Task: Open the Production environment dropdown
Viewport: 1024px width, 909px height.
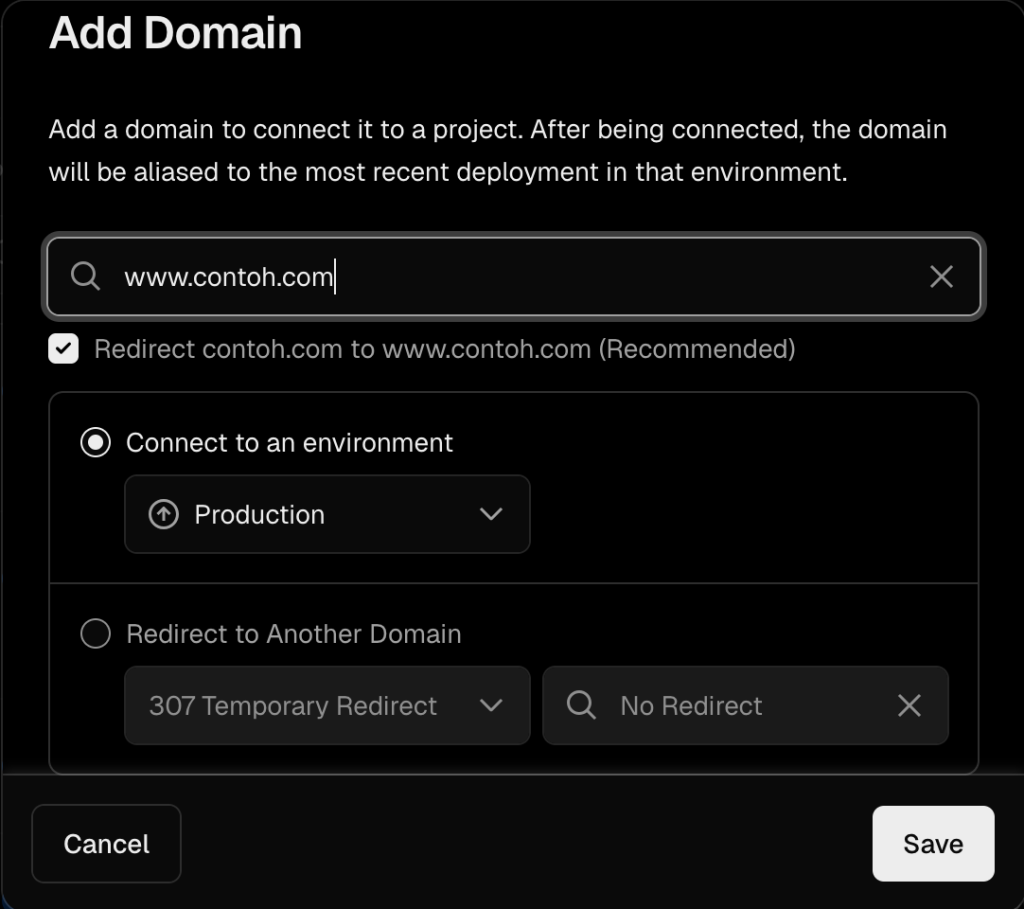Action: coord(326,515)
